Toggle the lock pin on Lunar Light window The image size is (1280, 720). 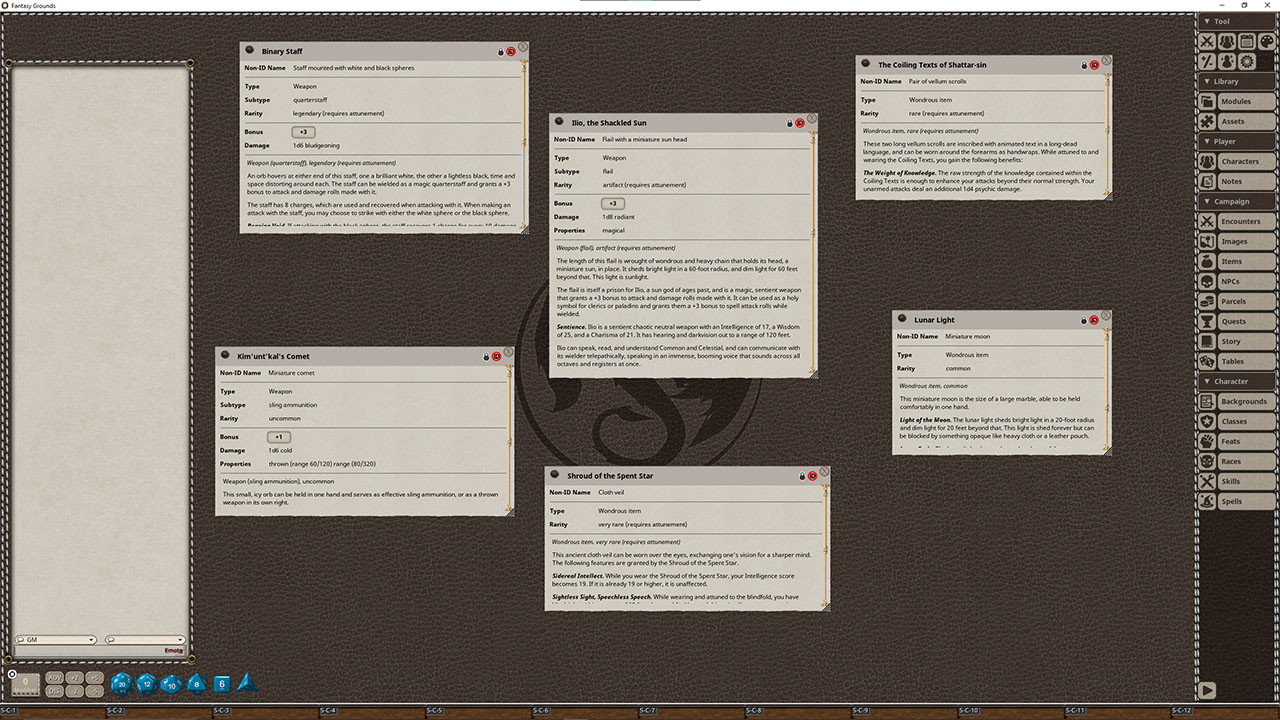click(x=1083, y=320)
